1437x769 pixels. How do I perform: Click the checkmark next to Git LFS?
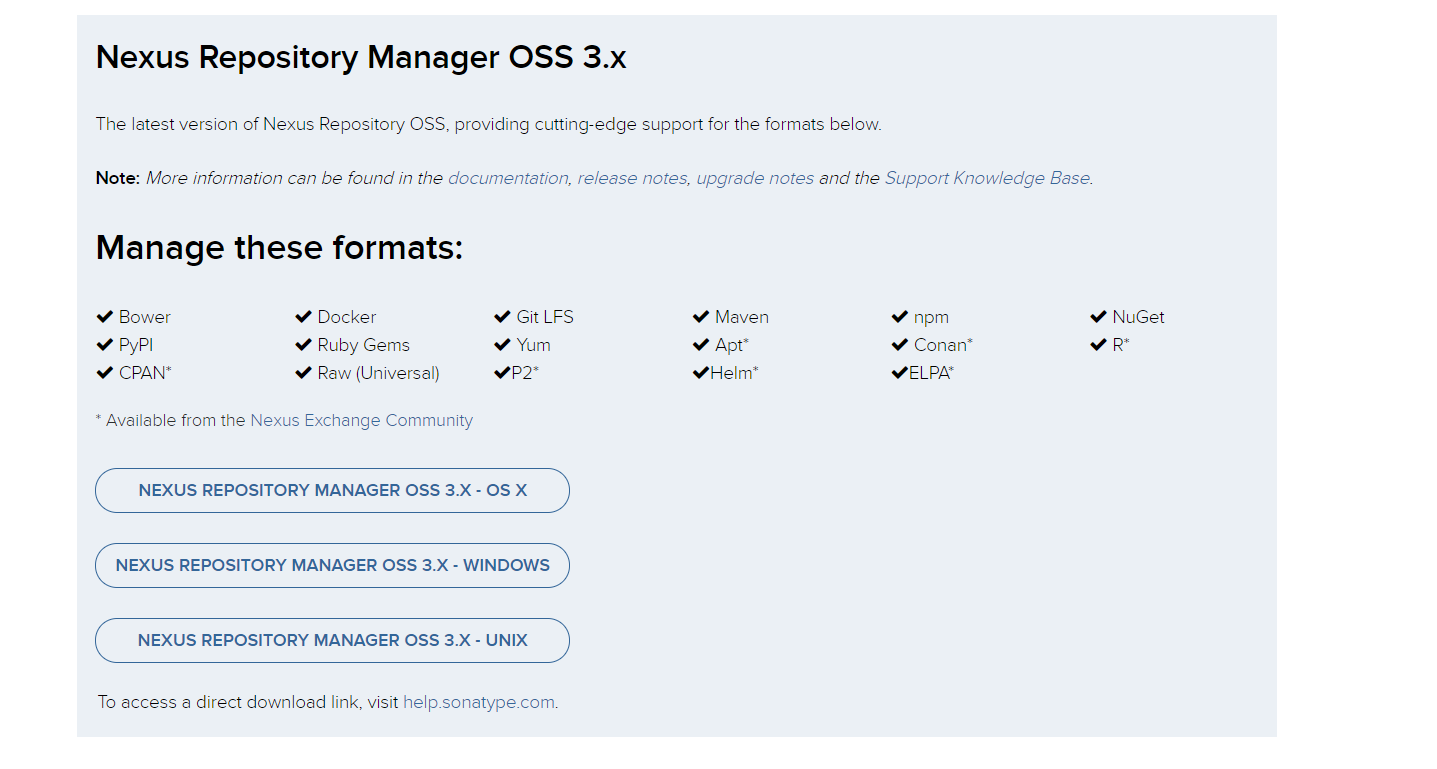coord(502,317)
